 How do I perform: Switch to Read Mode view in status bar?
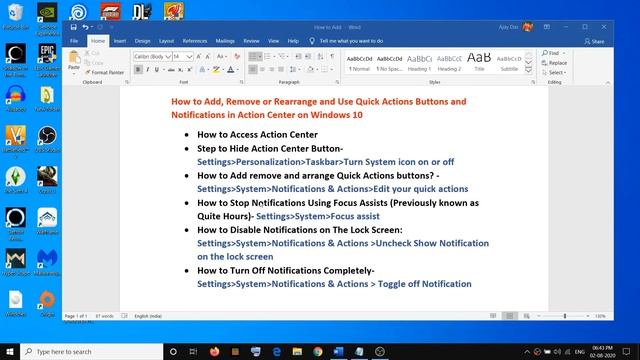(x=493, y=316)
